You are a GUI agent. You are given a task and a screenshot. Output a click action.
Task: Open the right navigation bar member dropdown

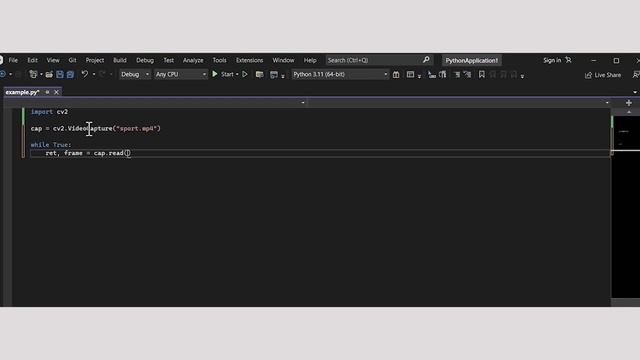pyautogui.click(x=607, y=103)
